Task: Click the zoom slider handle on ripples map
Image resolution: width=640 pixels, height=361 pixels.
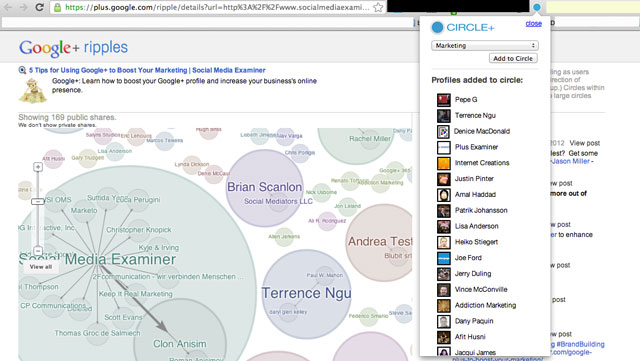Action: click(38, 201)
